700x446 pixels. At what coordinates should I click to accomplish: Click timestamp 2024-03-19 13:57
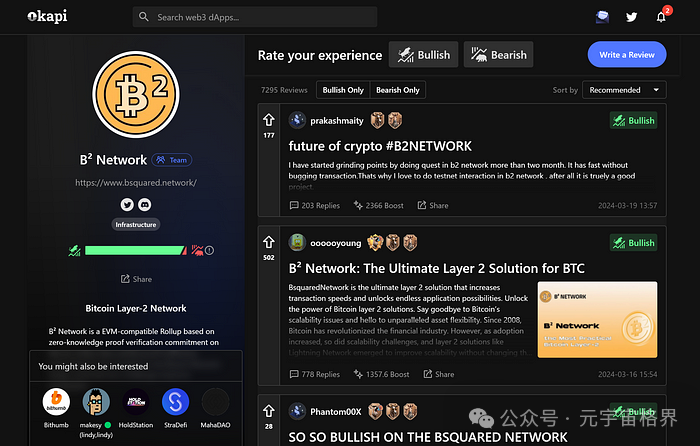point(627,205)
